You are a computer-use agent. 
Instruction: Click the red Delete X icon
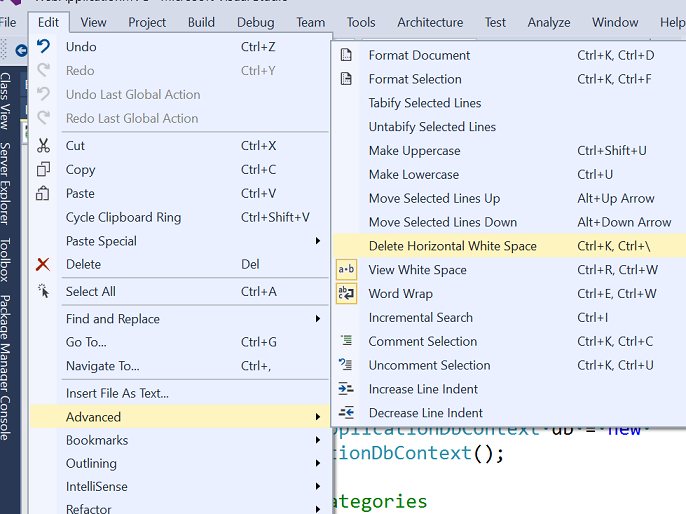pos(43,264)
